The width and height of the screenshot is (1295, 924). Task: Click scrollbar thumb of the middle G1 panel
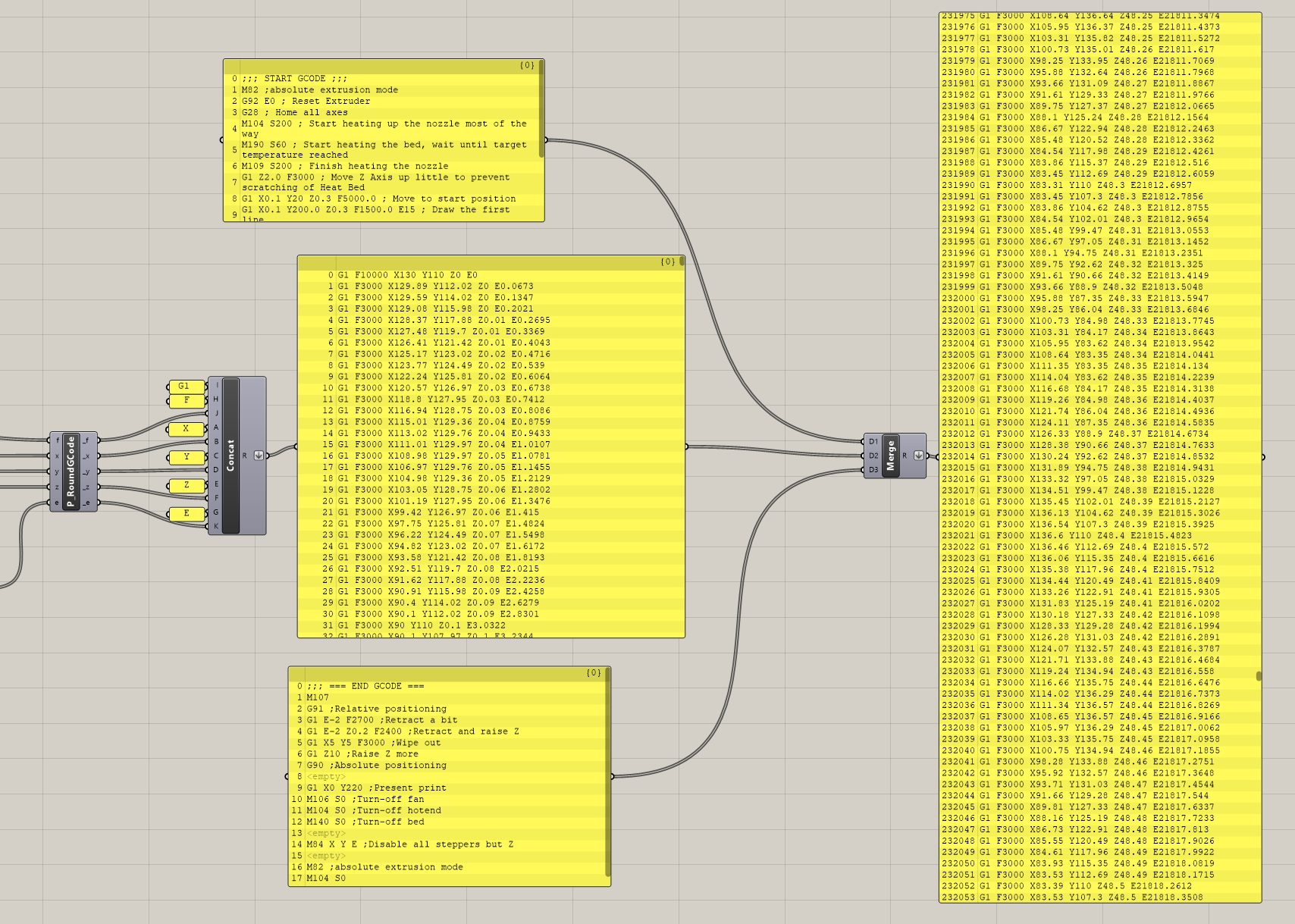point(682,262)
